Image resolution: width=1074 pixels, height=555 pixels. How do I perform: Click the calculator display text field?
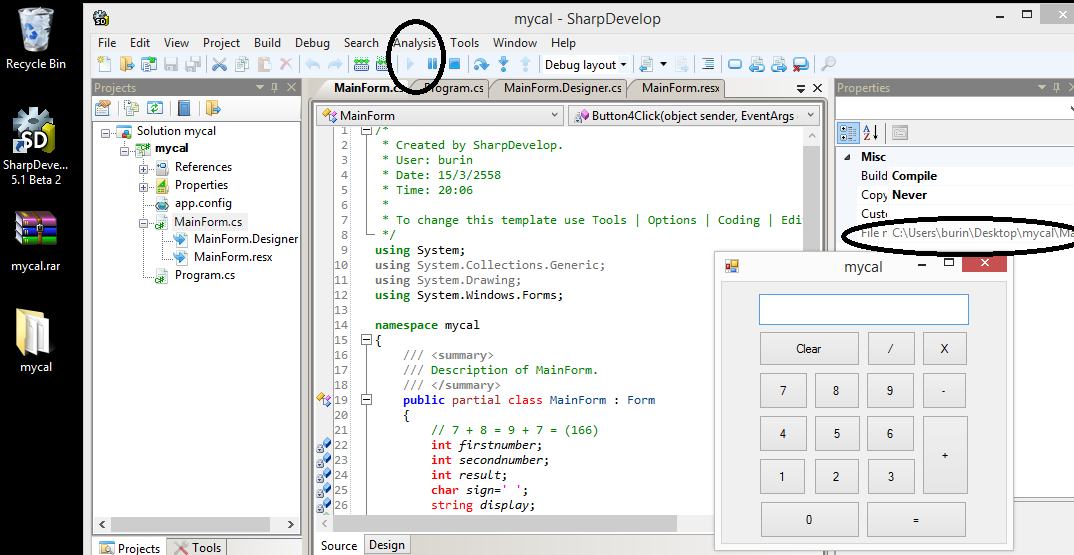coord(863,309)
